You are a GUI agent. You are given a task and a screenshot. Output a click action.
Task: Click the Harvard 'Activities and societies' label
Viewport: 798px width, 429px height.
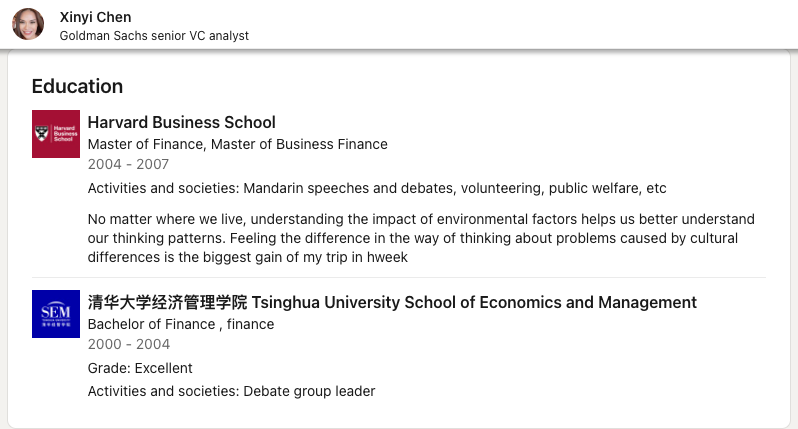[164, 188]
